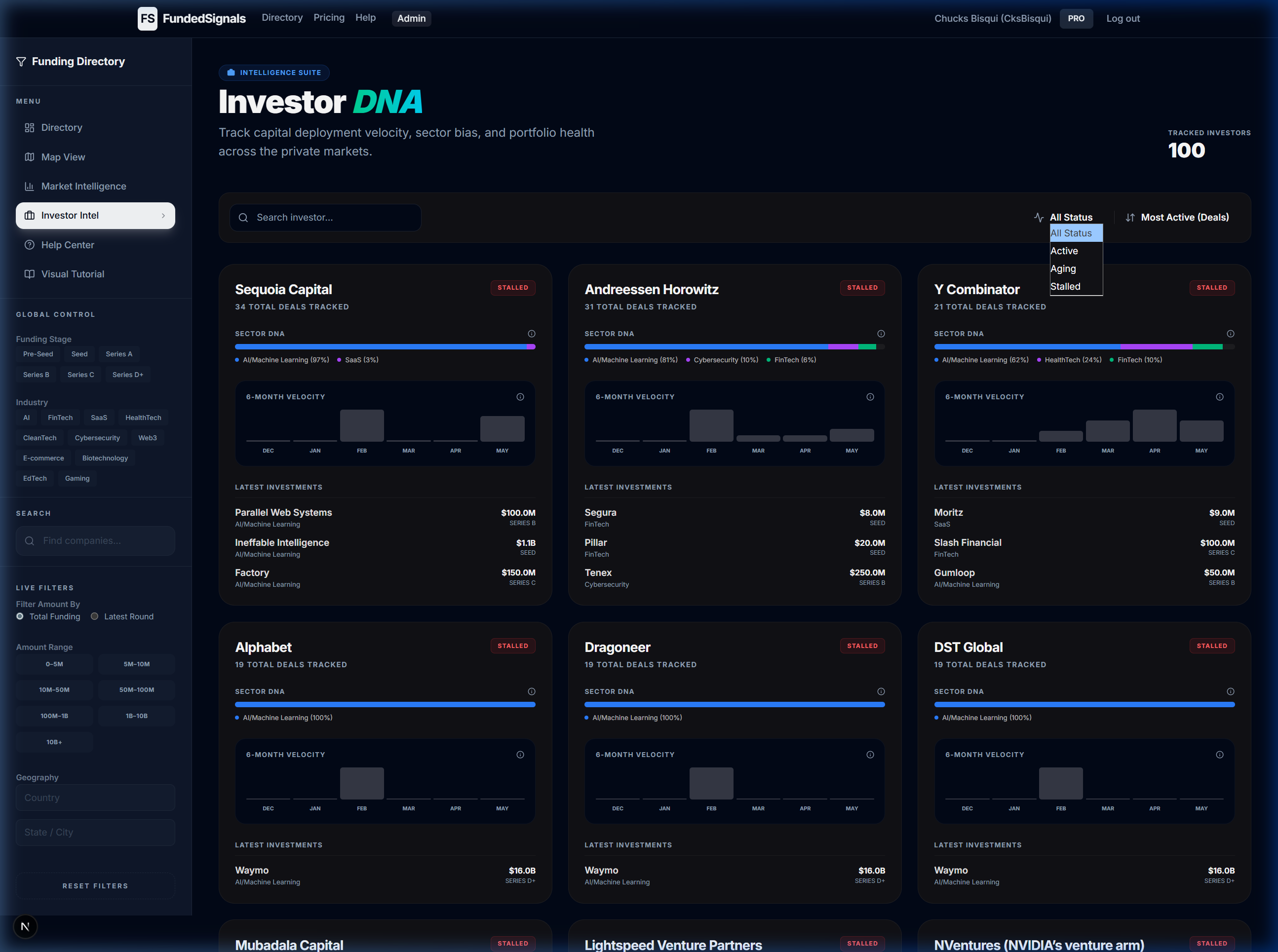Click the Sequoia Capital 6-Month Velocity info icon
Viewport: 1278px width, 952px height.
tap(520, 397)
